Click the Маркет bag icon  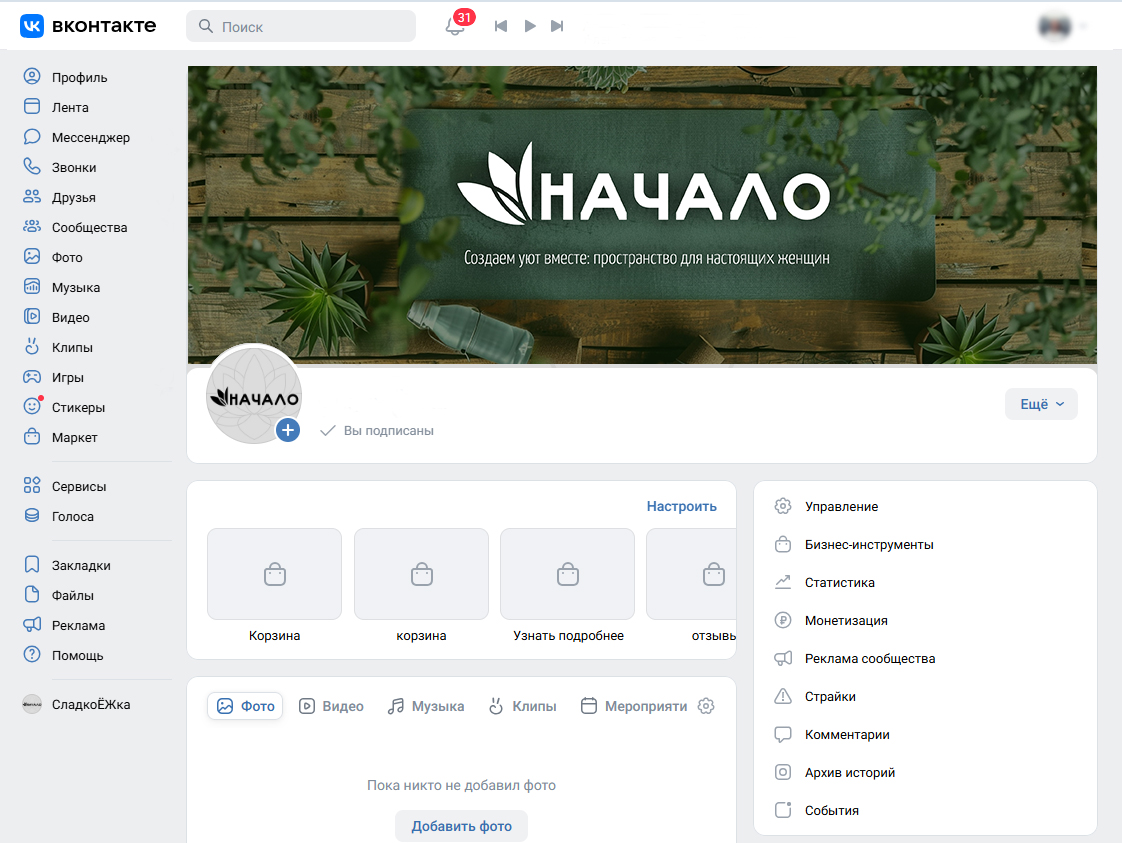[32, 437]
